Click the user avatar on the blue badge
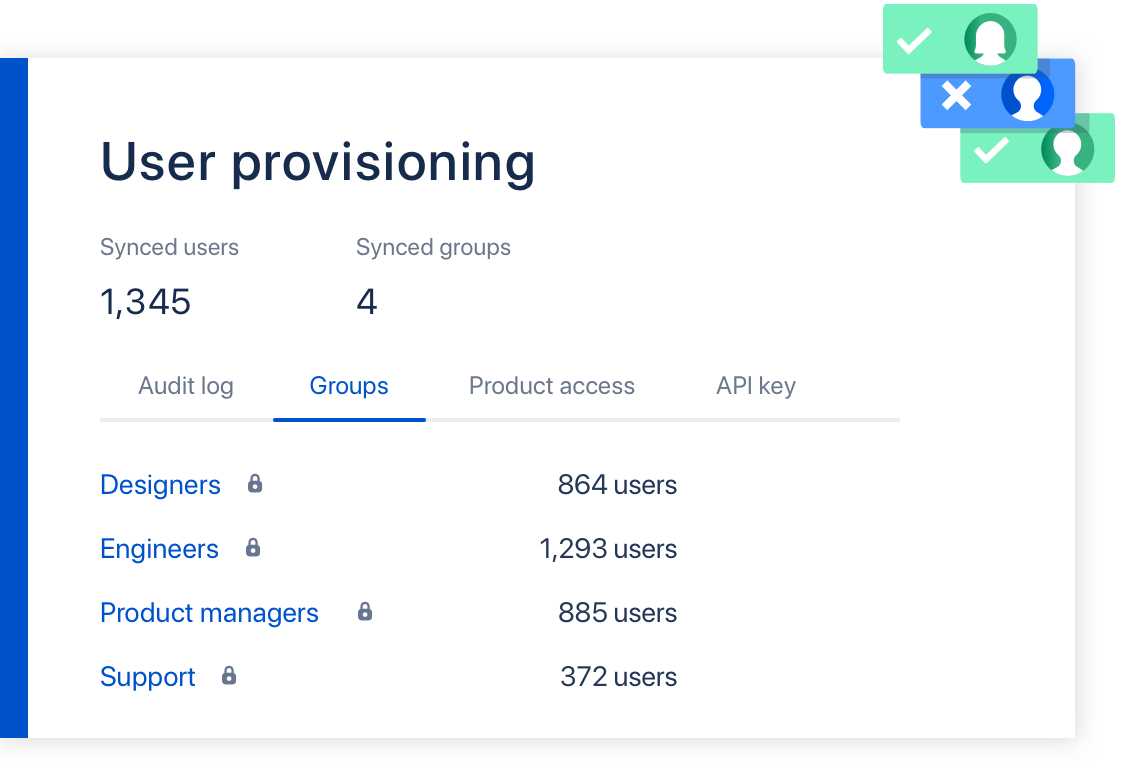 1028,95
